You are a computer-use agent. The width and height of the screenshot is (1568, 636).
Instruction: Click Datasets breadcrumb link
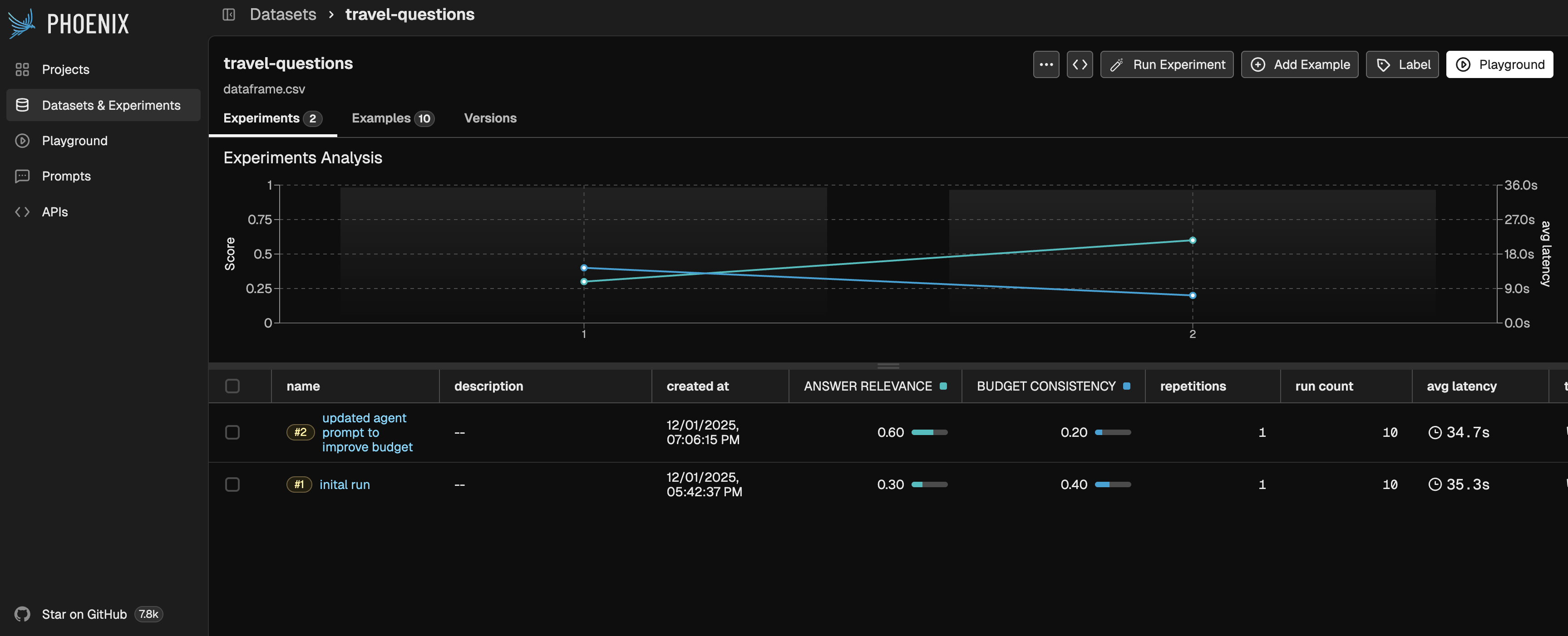282,15
